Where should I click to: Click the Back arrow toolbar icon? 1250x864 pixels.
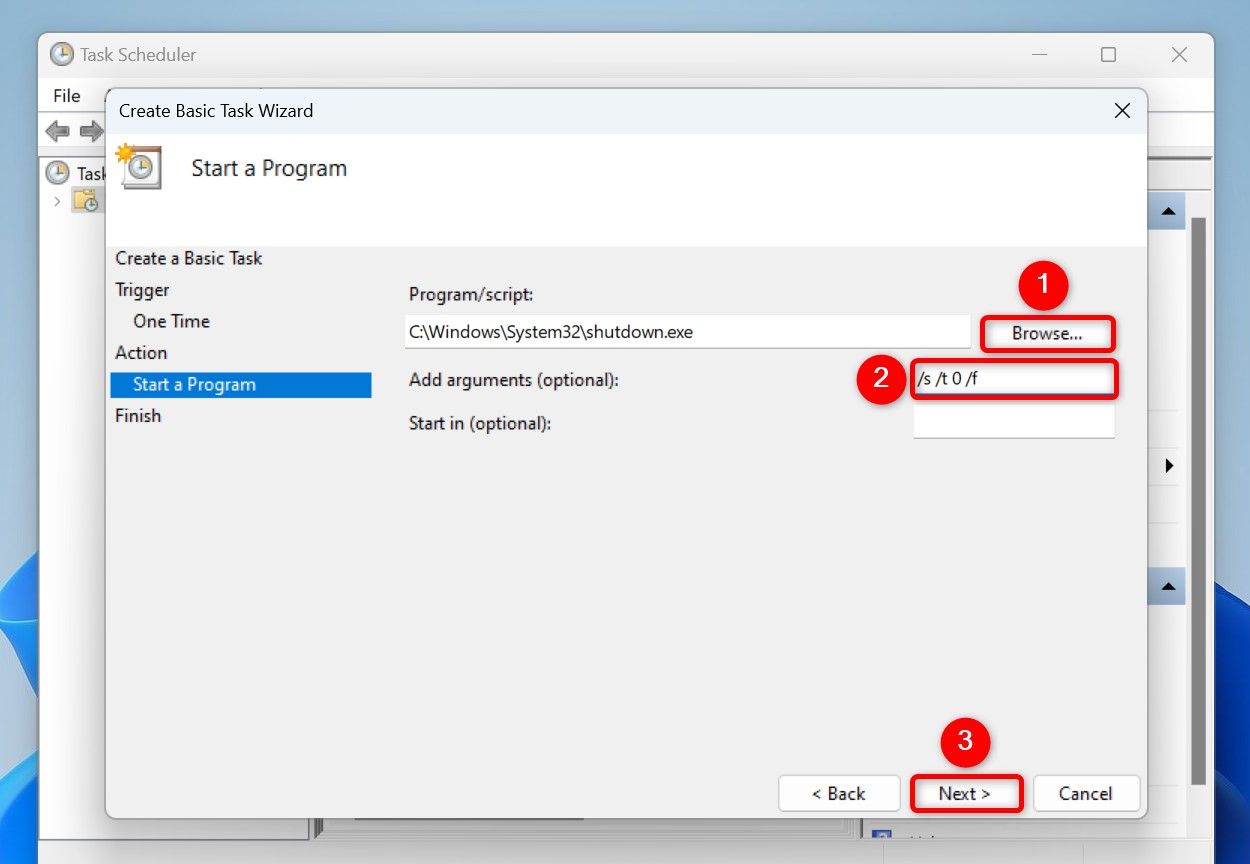[x=58, y=131]
